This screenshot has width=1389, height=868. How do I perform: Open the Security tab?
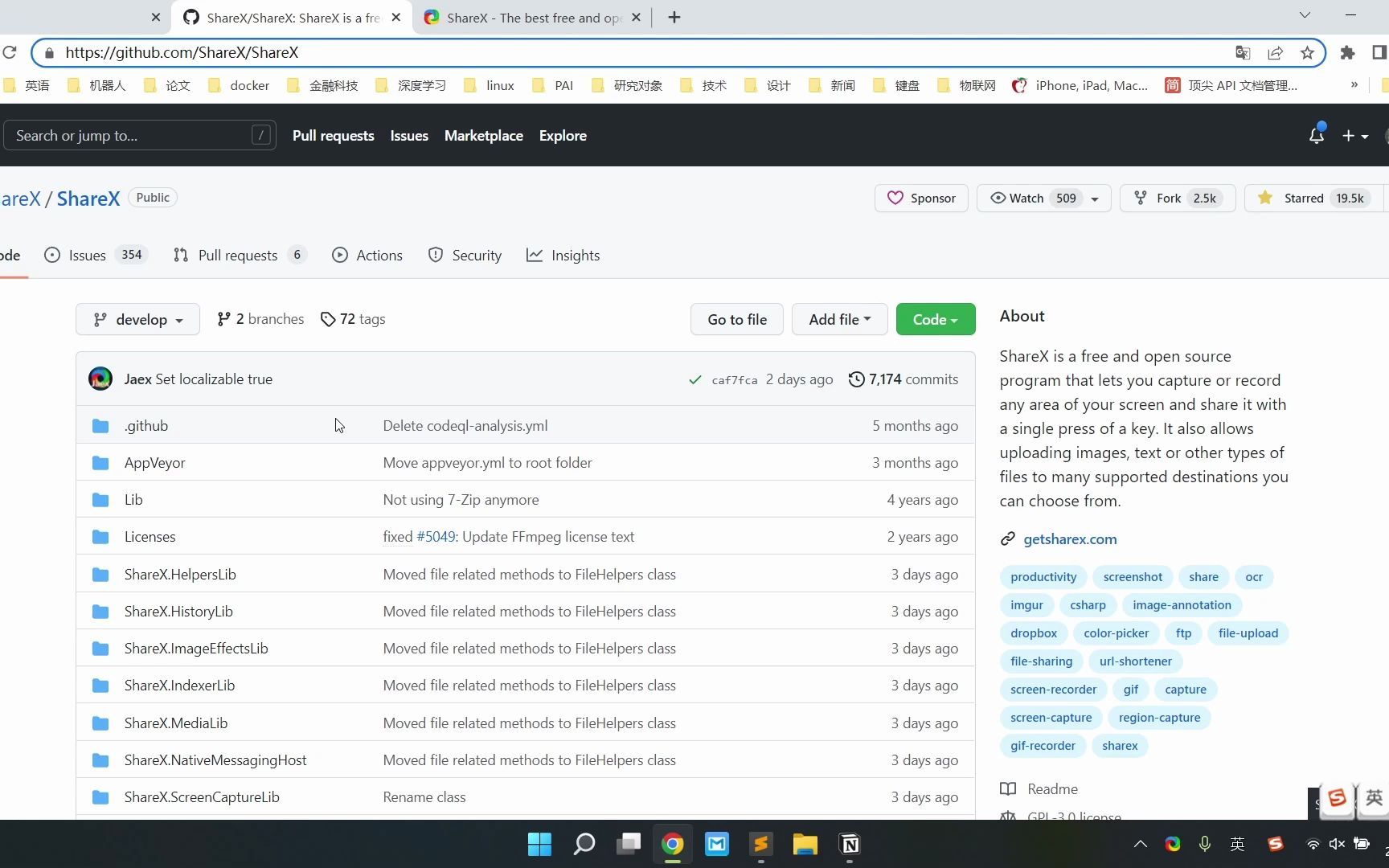465,255
